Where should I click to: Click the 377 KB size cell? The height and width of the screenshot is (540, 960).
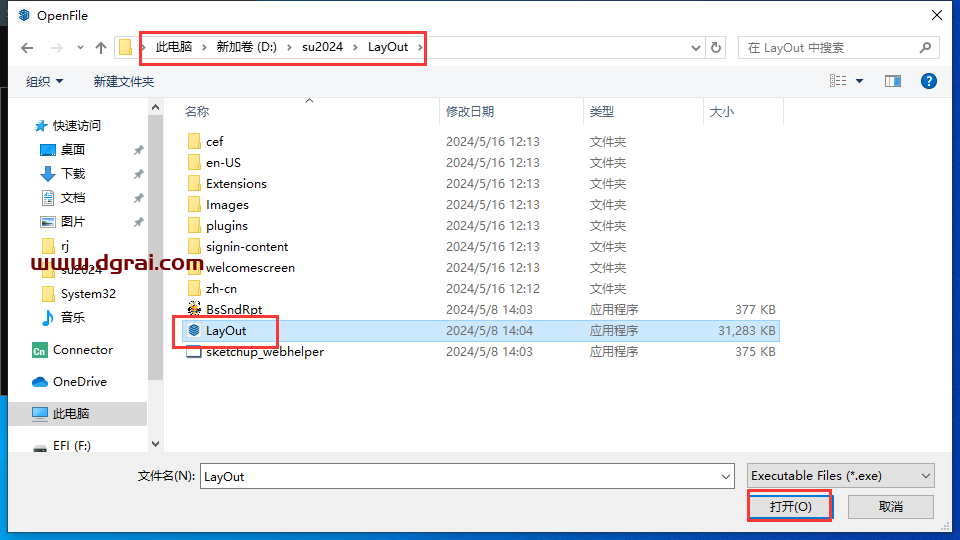click(x=755, y=310)
